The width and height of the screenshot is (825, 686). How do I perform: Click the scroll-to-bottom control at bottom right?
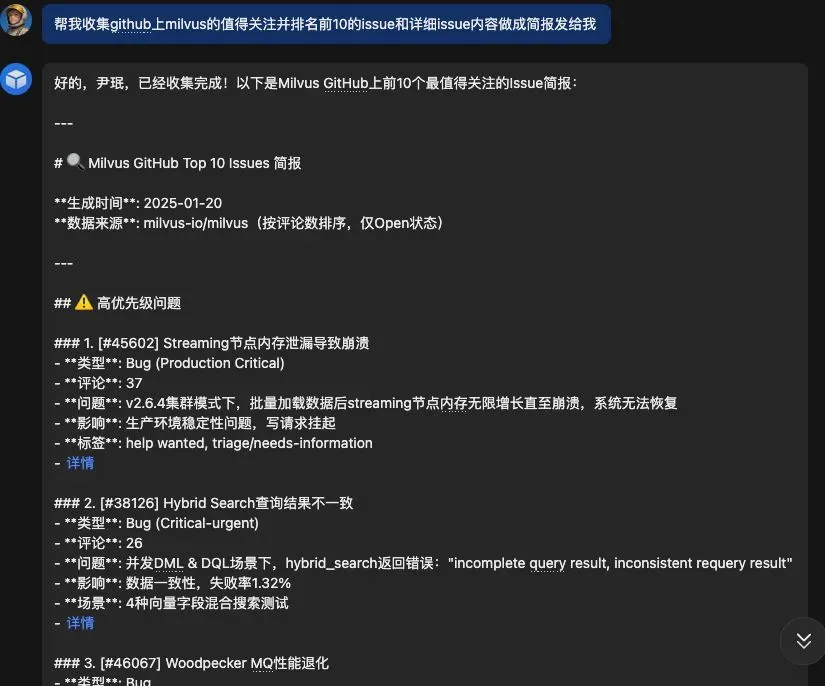[x=801, y=641]
